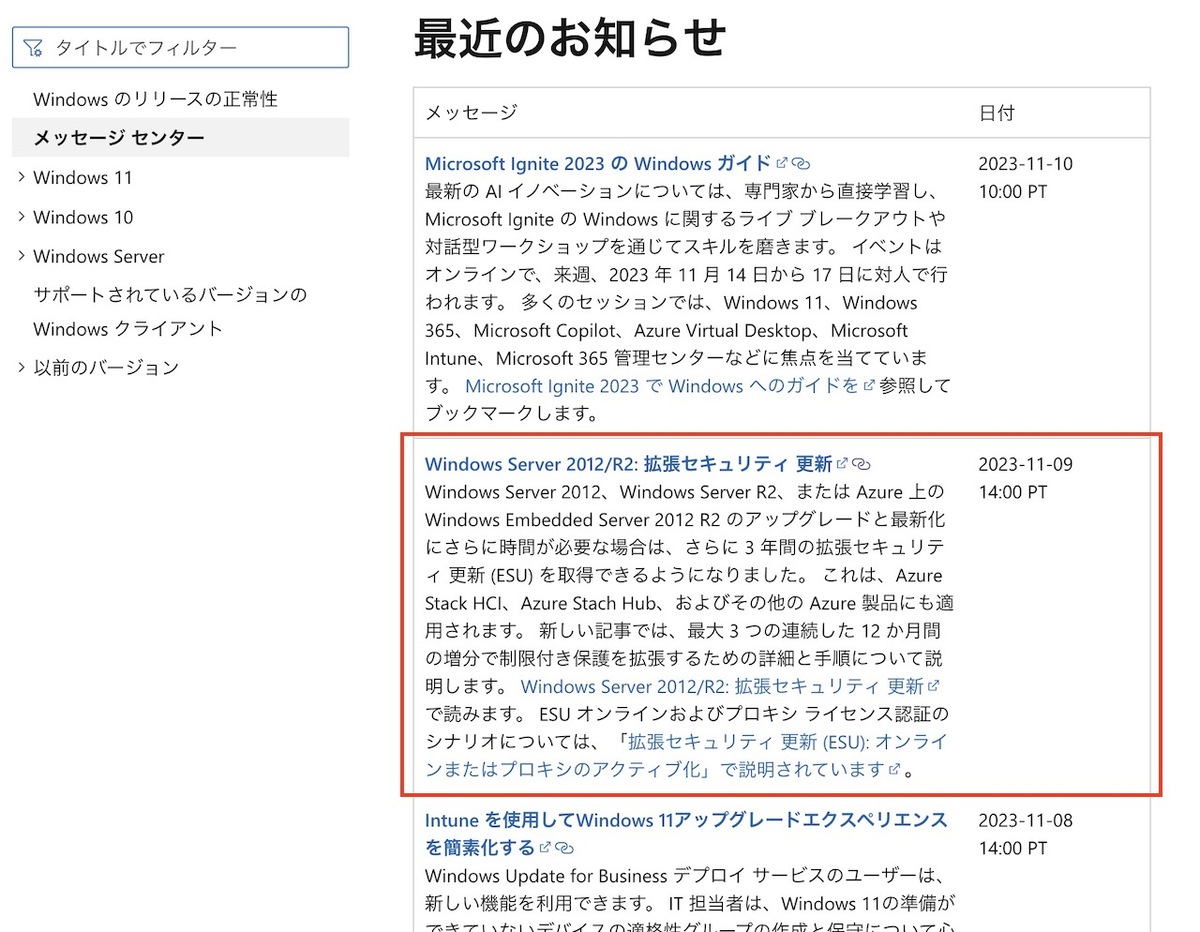Viewport: 1200px width, 932px height.
Task: Click the 最近のお知らせ page heading
Action: (569, 38)
